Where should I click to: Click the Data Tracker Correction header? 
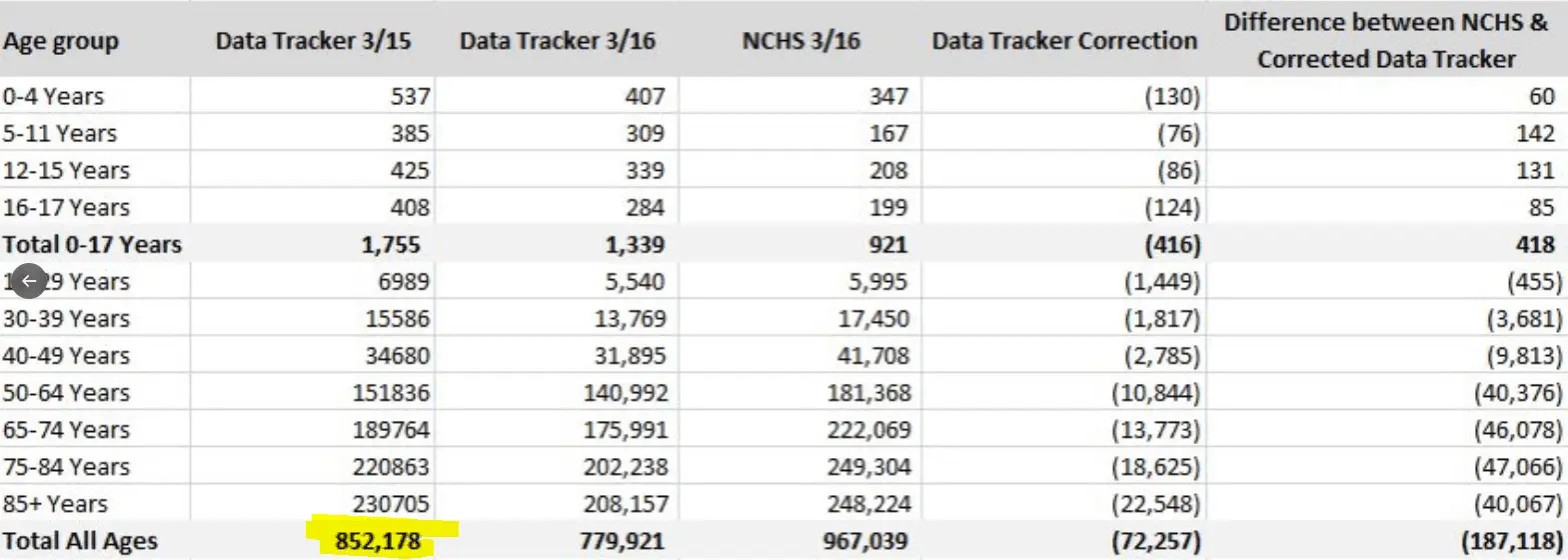tap(1064, 41)
